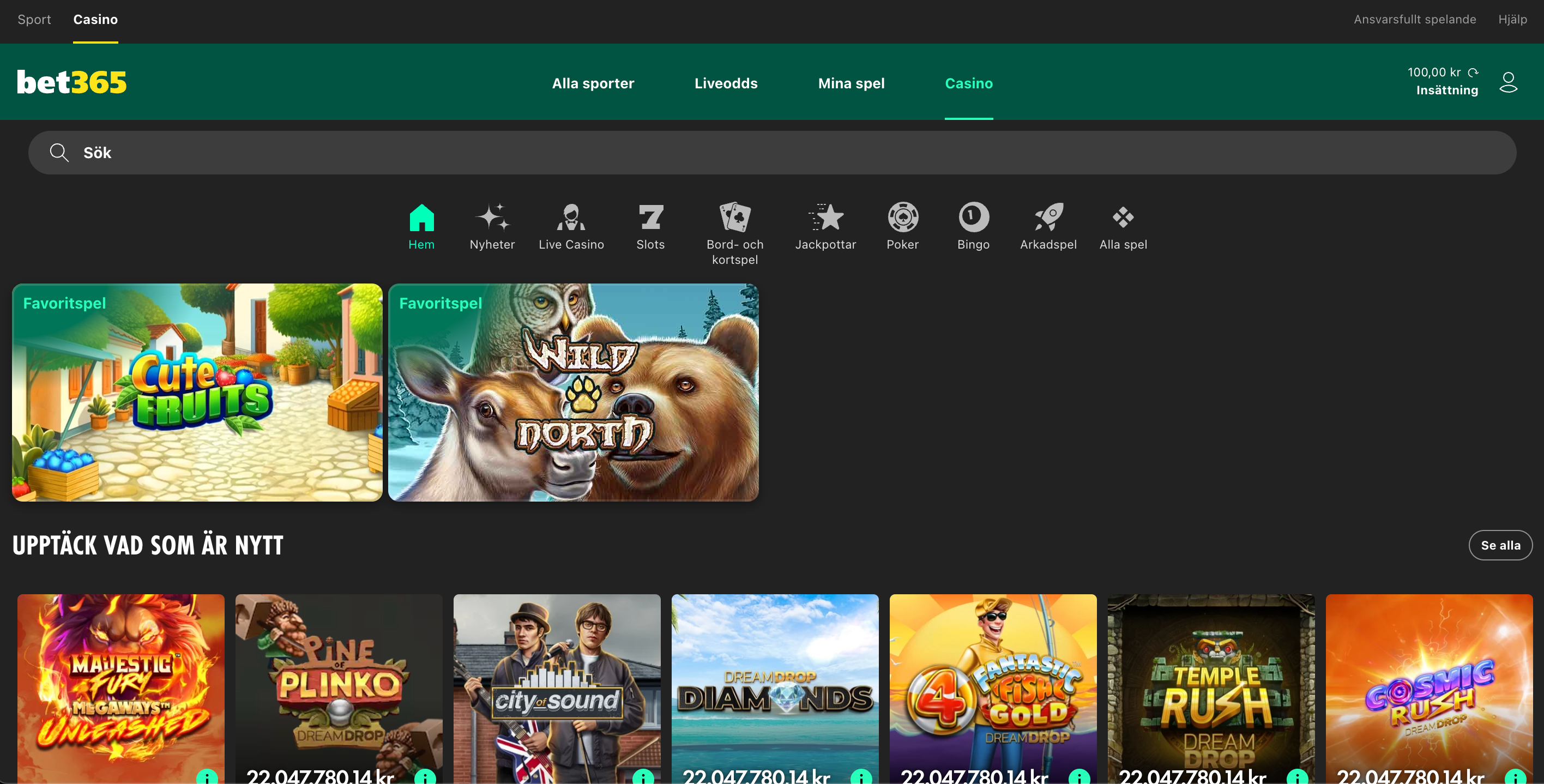Open Bord- och kortspel cards icon

coord(735,217)
